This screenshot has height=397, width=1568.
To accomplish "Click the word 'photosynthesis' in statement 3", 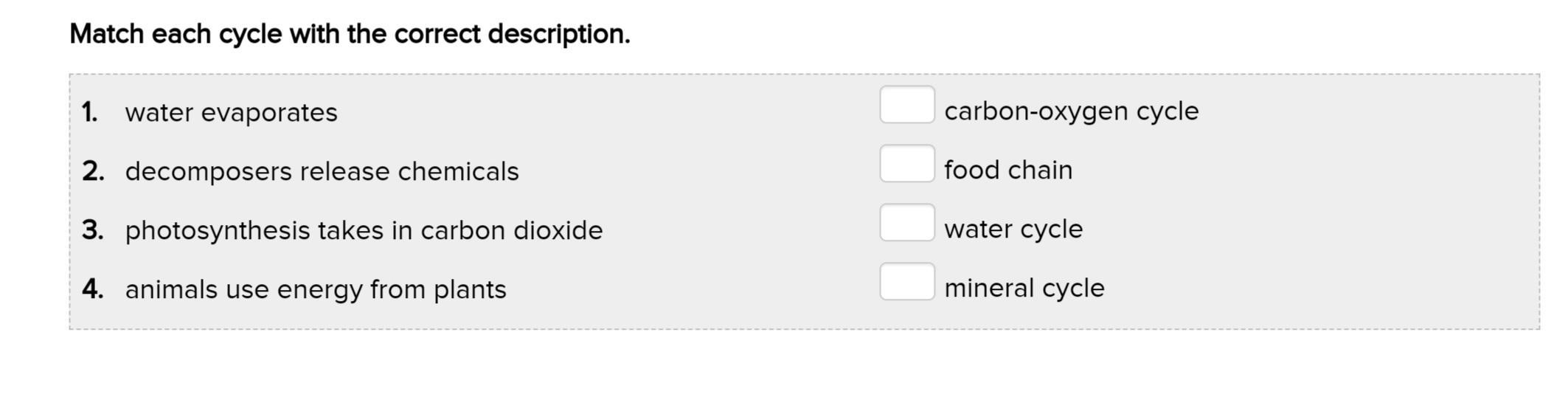I will 218,231.
